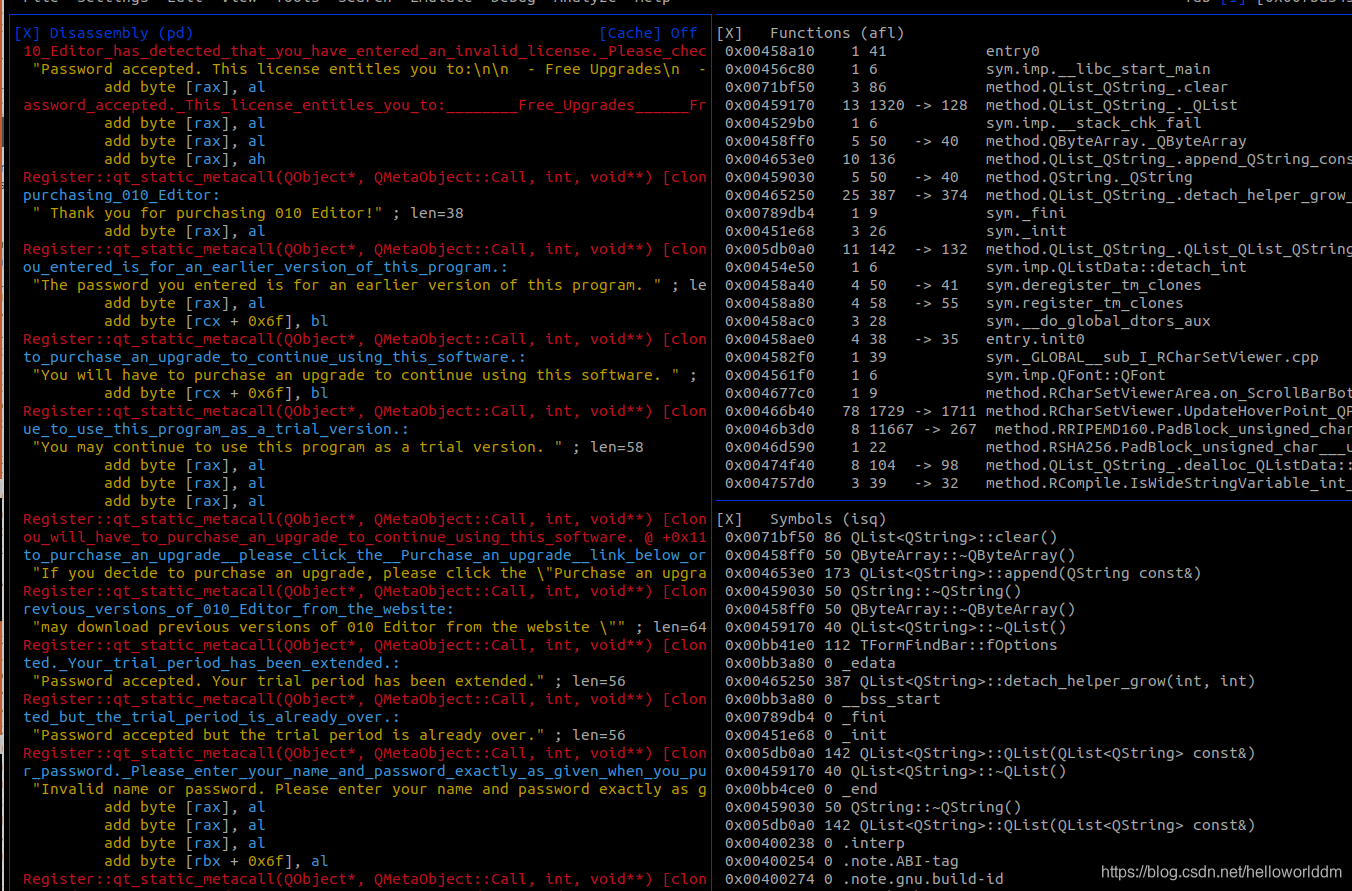
Task: Close the Symbols (isq) panel with [X]
Action: pyautogui.click(x=730, y=519)
